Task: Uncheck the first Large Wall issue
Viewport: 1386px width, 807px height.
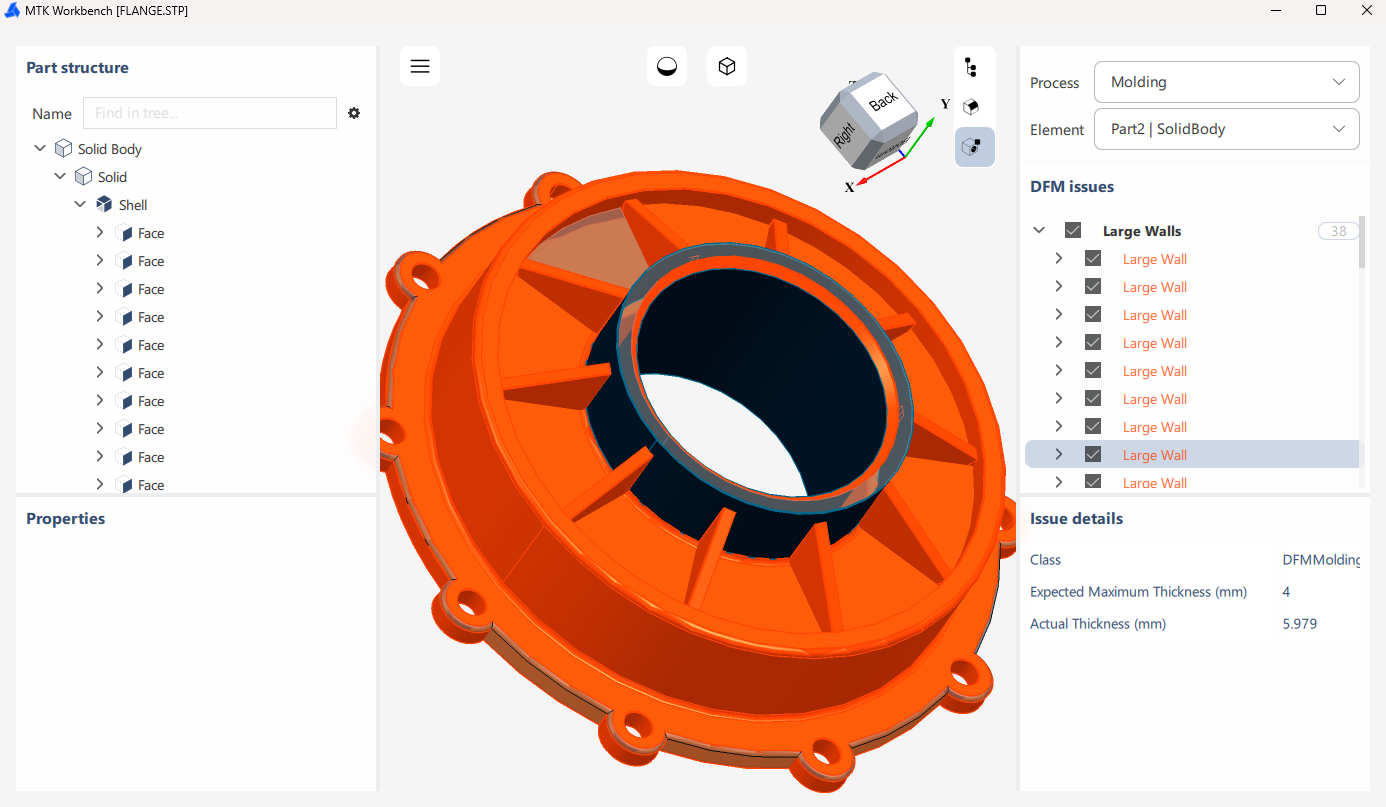Action: click(1093, 258)
